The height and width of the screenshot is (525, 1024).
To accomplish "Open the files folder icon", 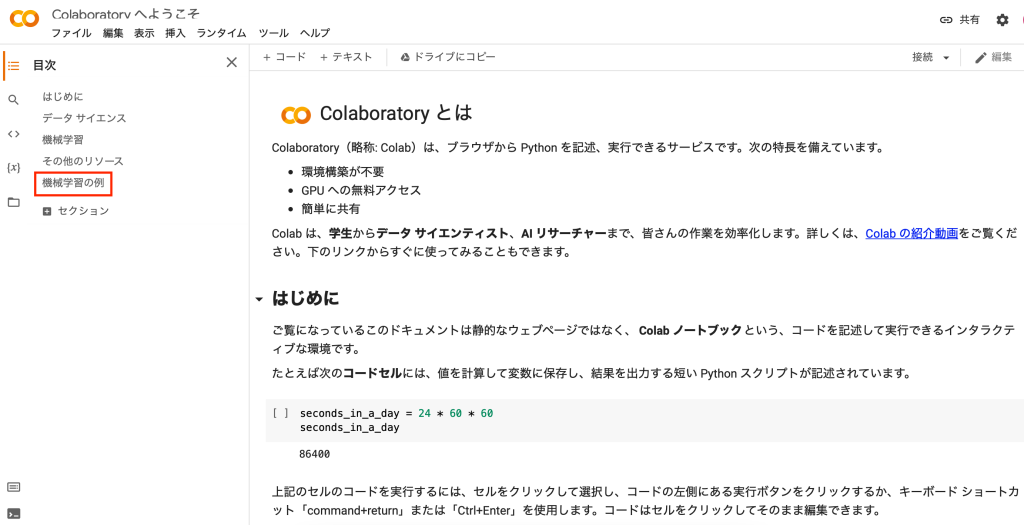I will pos(13,202).
